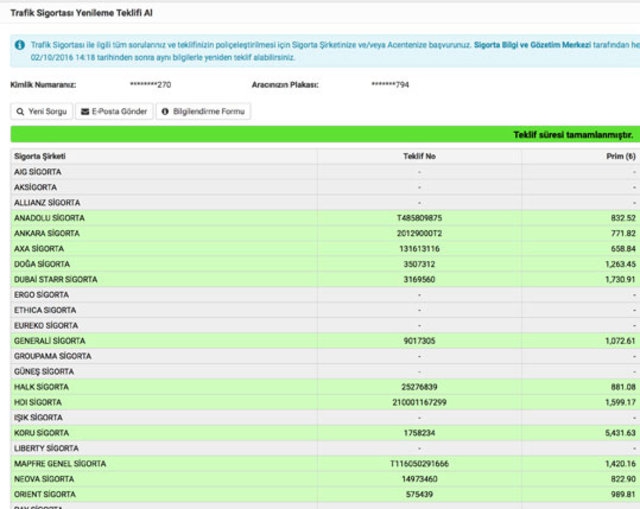Image resolution: width=640 pixels, height=509 pixels.
Task: Click the masked plate number ending 794
Action: (390, 85)
